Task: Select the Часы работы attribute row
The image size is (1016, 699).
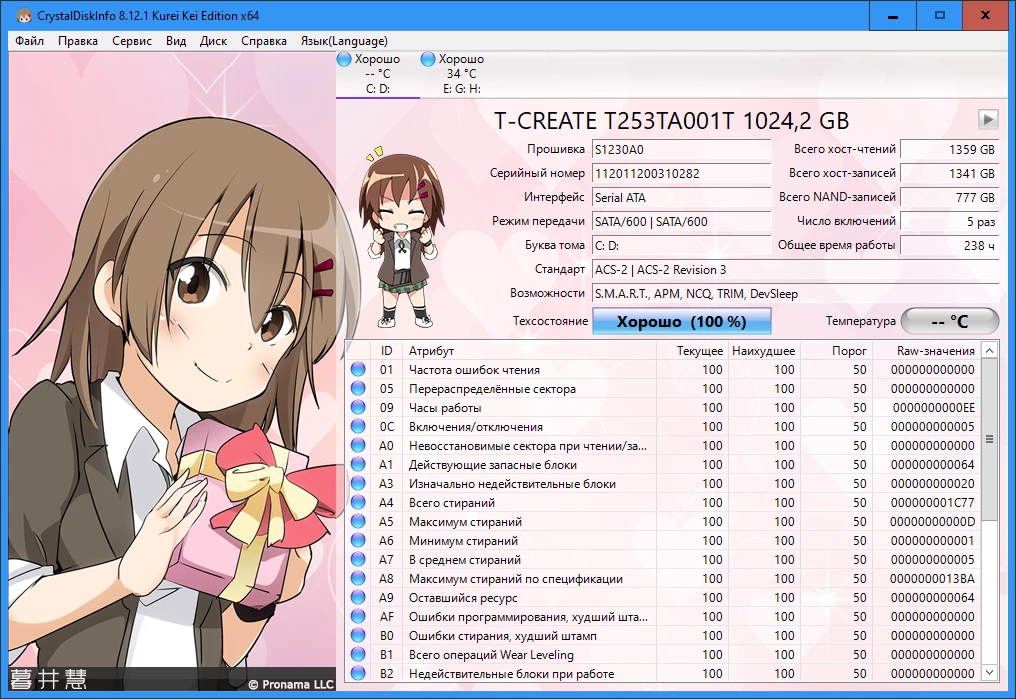Action: [x=664, y=407]
